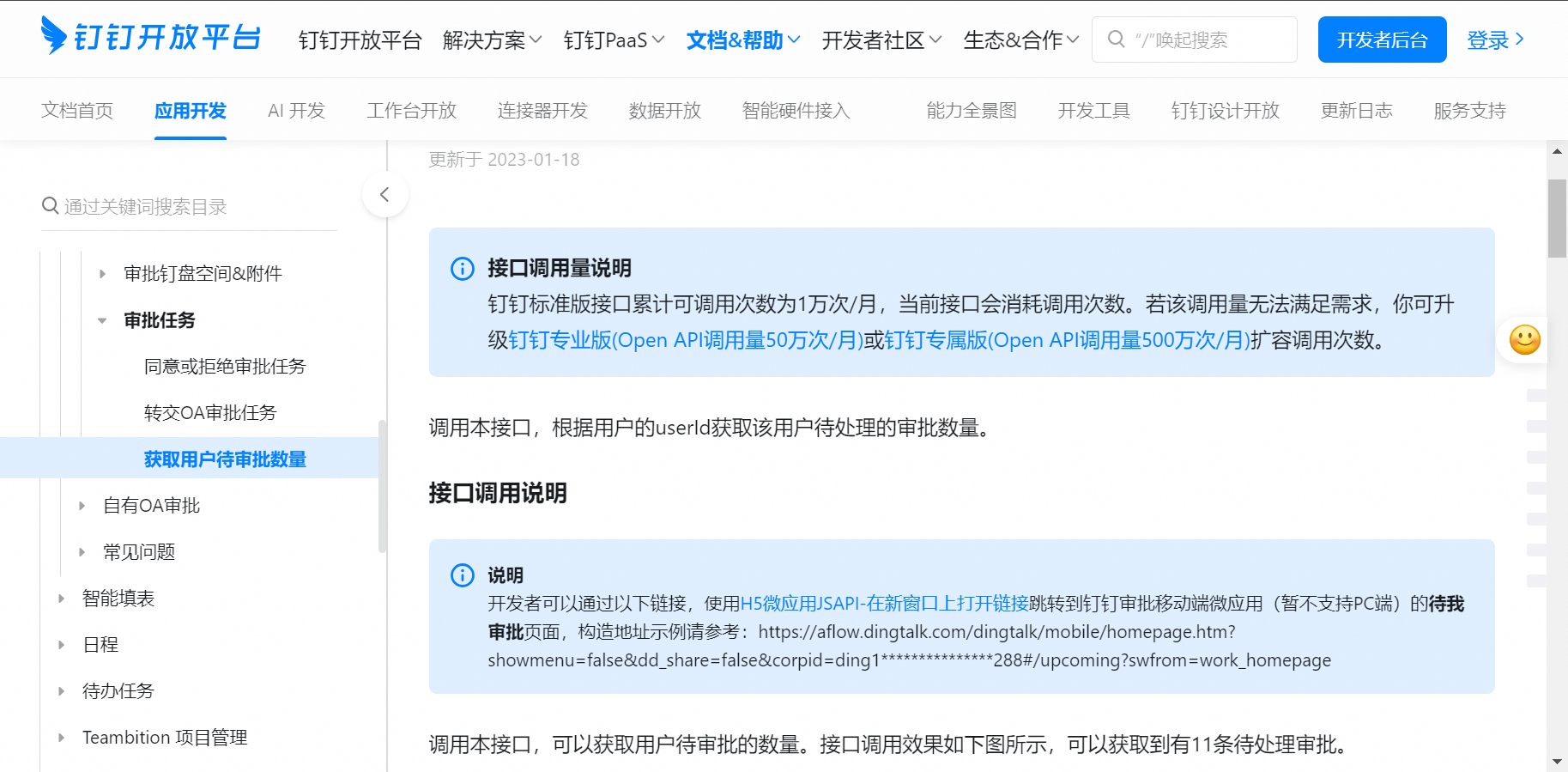The image size is (1568, 772).
Task: Switch to the 数据开放 tab
Action: pyautogui.click(x=665, y=111)
